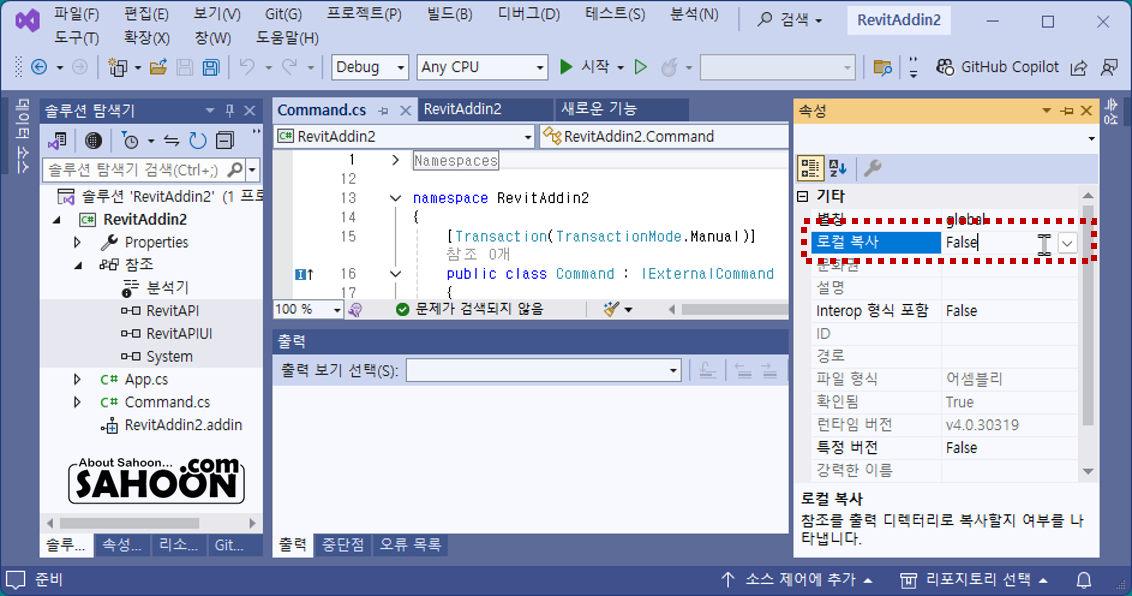Select Alphabetical sort in Properties panel
This screenshot has width=1132, height=596.
point(838,168)
